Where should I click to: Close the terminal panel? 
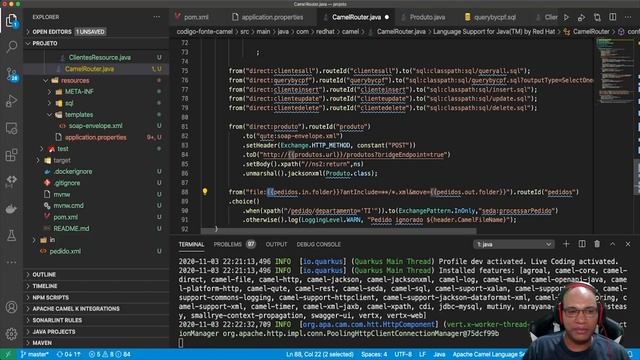[x=628, y=244]
